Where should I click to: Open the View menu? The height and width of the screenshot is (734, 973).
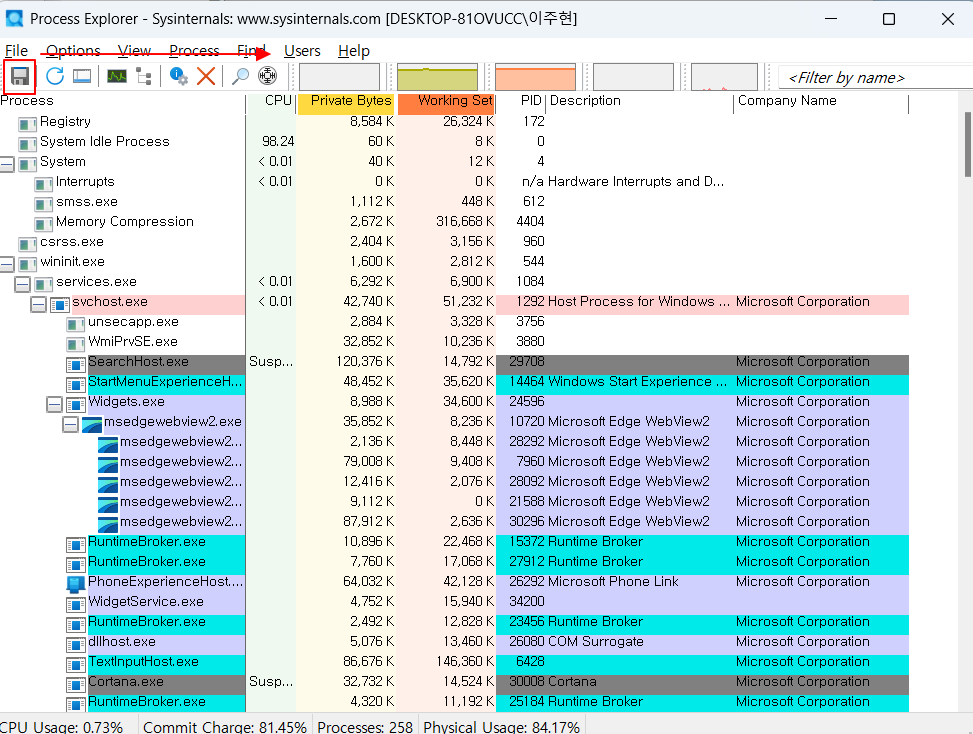click(x=134, y=51)
